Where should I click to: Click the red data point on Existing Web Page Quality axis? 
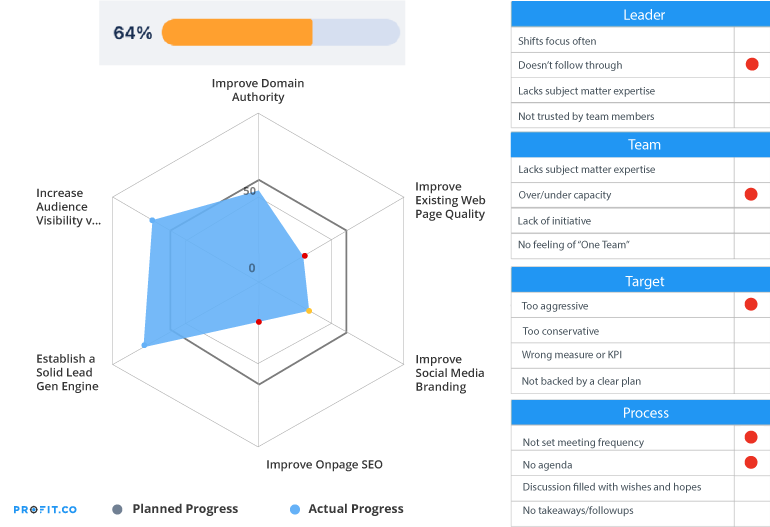(x=304, y=256)
